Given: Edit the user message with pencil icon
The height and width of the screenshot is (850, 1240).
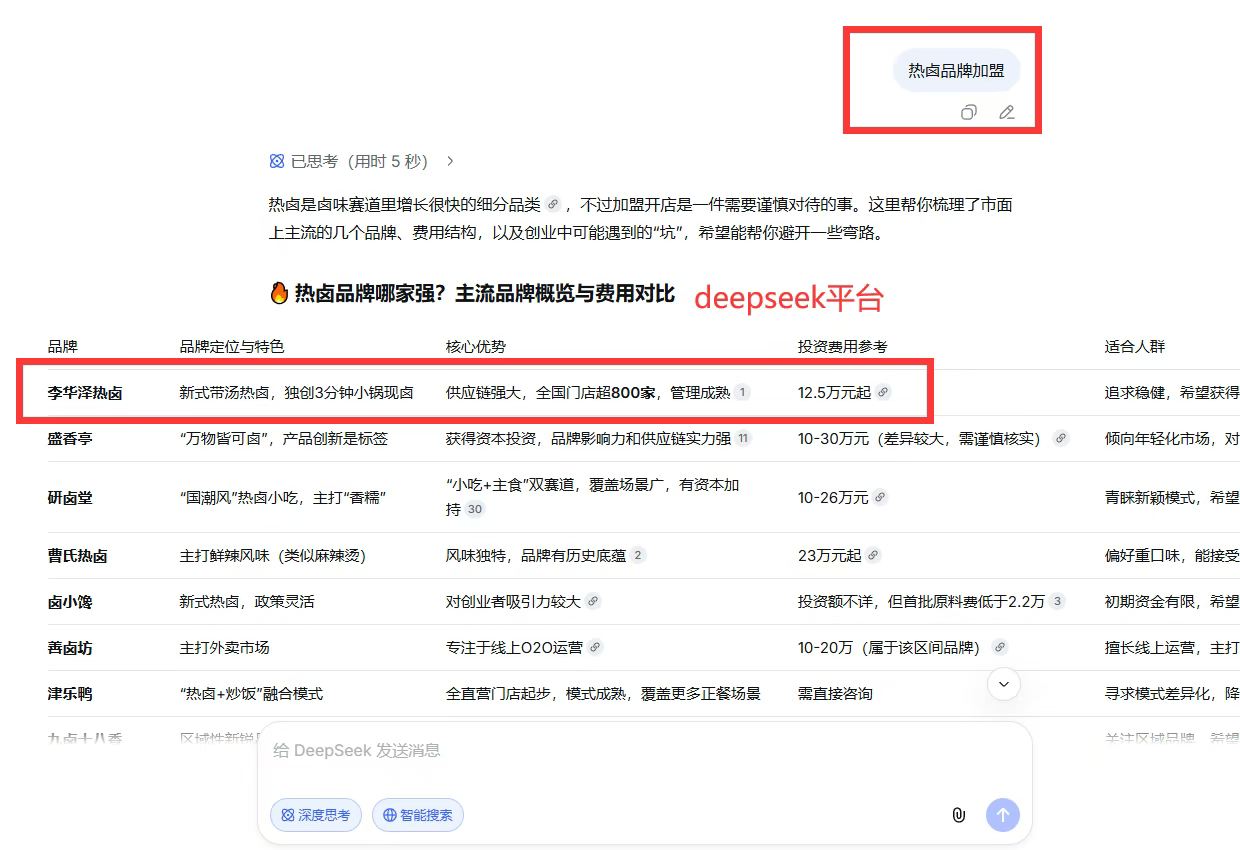Looking at the screenshot, I should 1006,112.
